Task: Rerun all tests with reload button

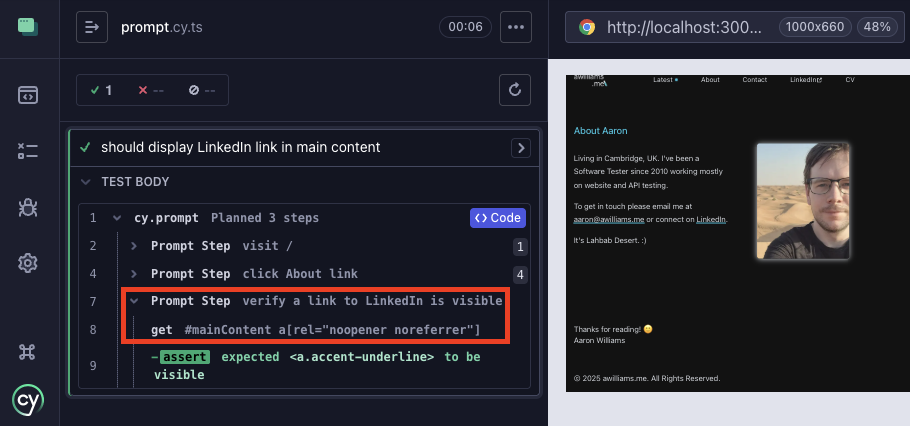Action: coord(515,90)
